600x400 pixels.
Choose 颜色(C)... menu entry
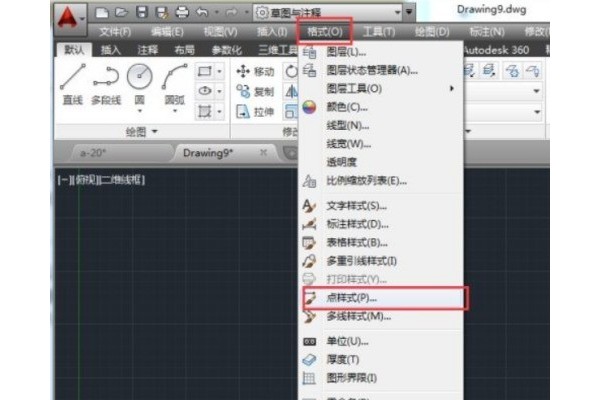381,107
